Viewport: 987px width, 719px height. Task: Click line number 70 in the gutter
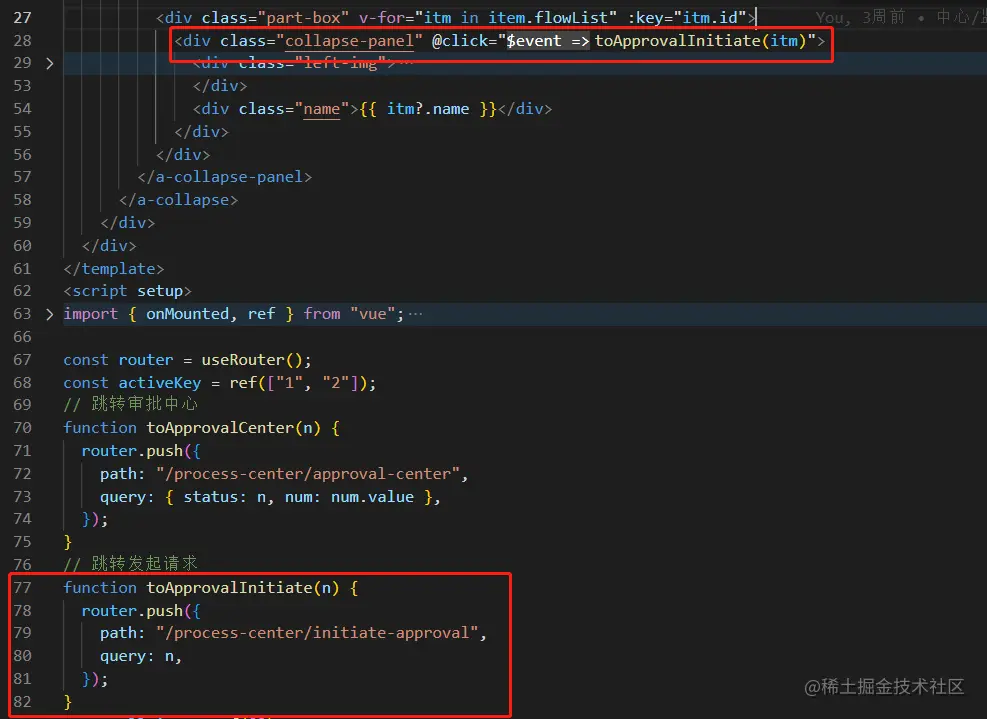pyautogui.click(x=22, y=428)
